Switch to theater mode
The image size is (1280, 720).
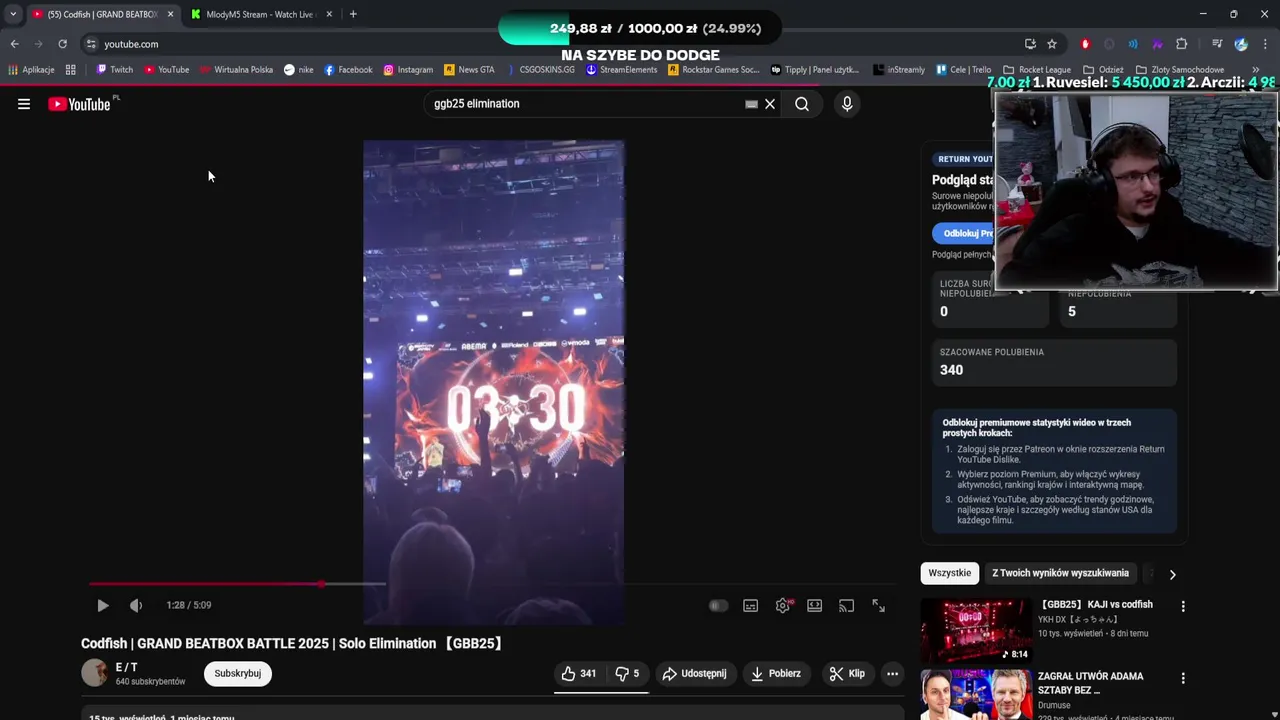coord(815,605)
